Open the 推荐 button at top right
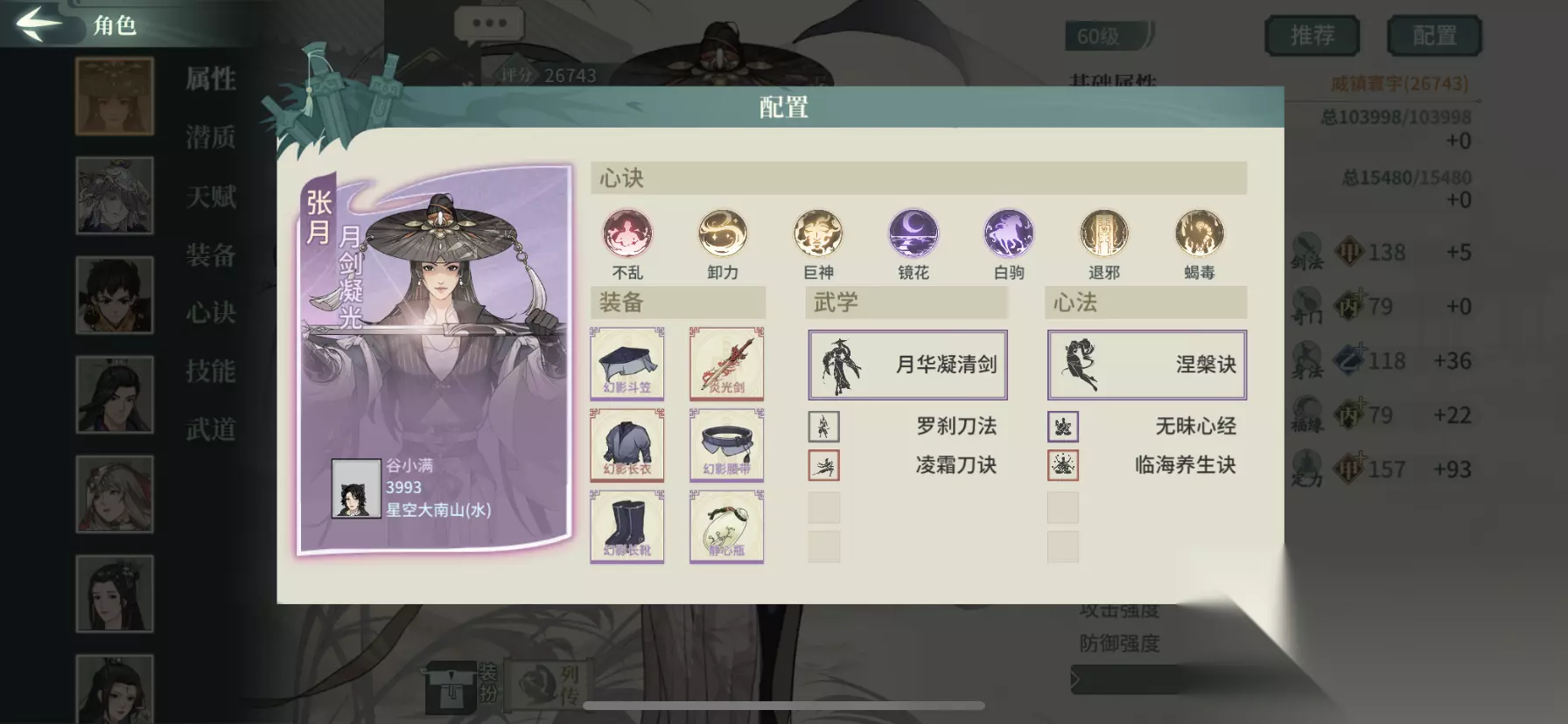 click(1312, 36)
